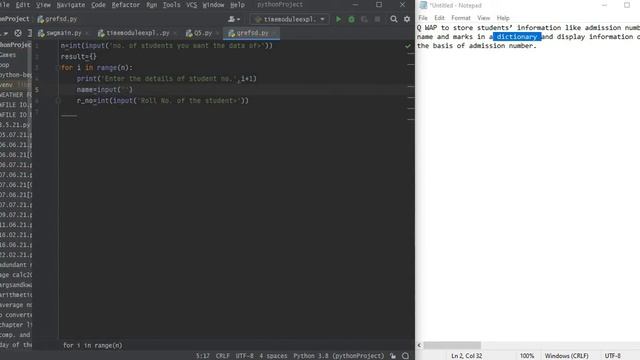Open the View menu in PyCharm
Screen dimensions: 640x360
pyautogui.click(x=43, y=5)
